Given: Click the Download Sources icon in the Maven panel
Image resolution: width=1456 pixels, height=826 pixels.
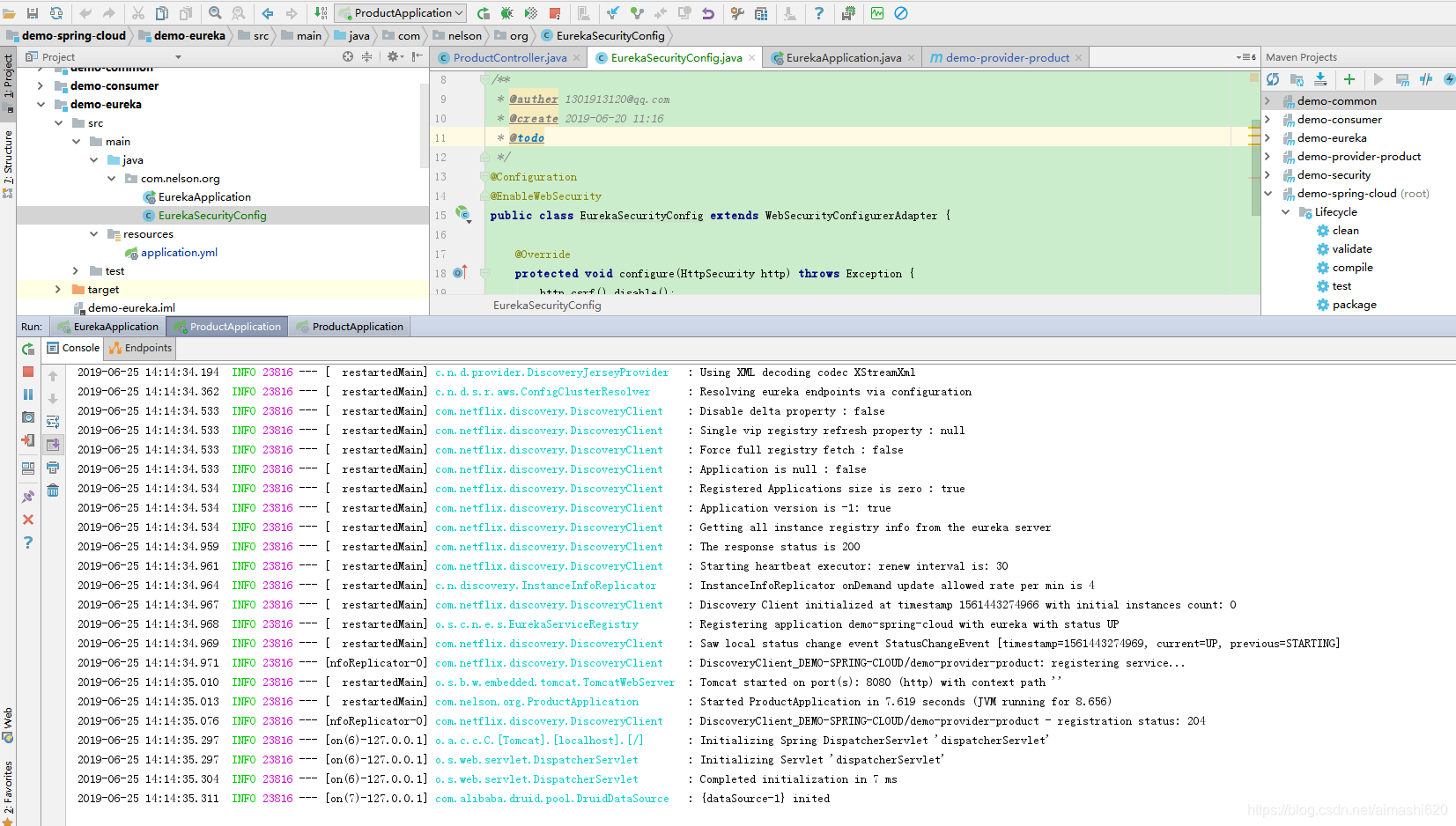Looking at the screenshot, I should pyautogui.click(x=1320, y=79).
